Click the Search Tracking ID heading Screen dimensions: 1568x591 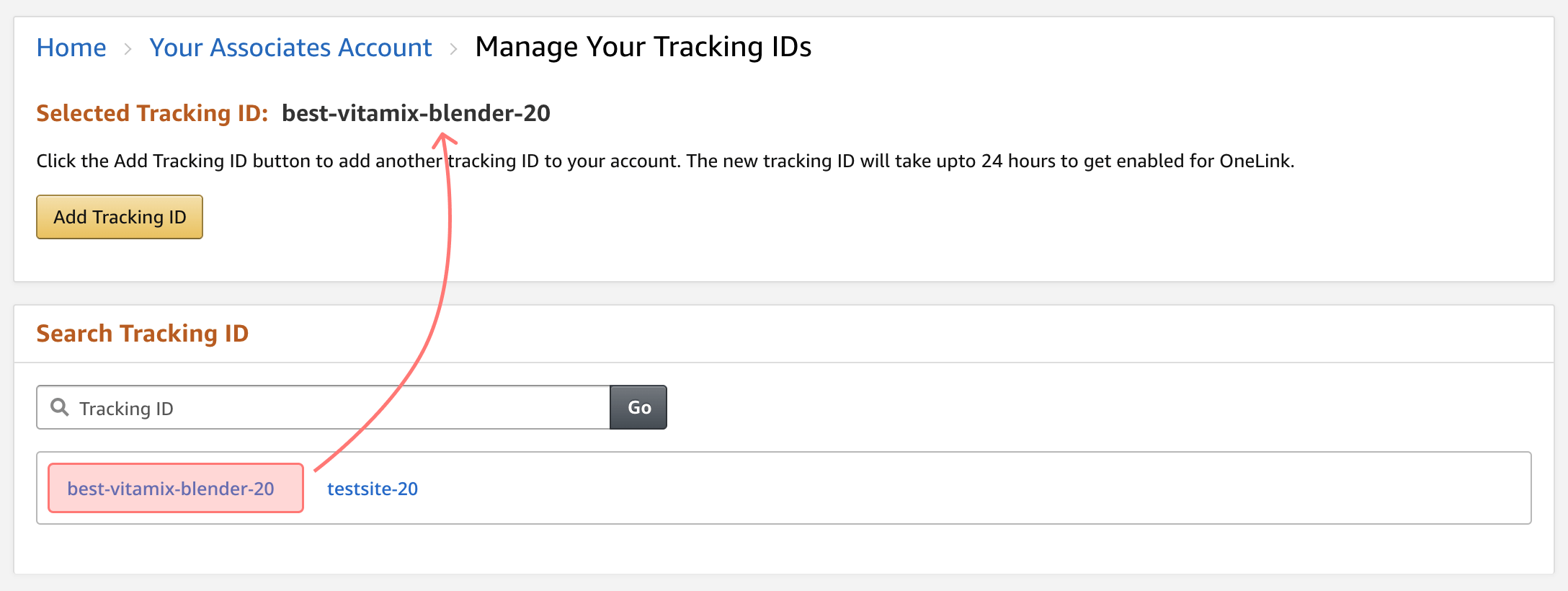coord(143,334)
